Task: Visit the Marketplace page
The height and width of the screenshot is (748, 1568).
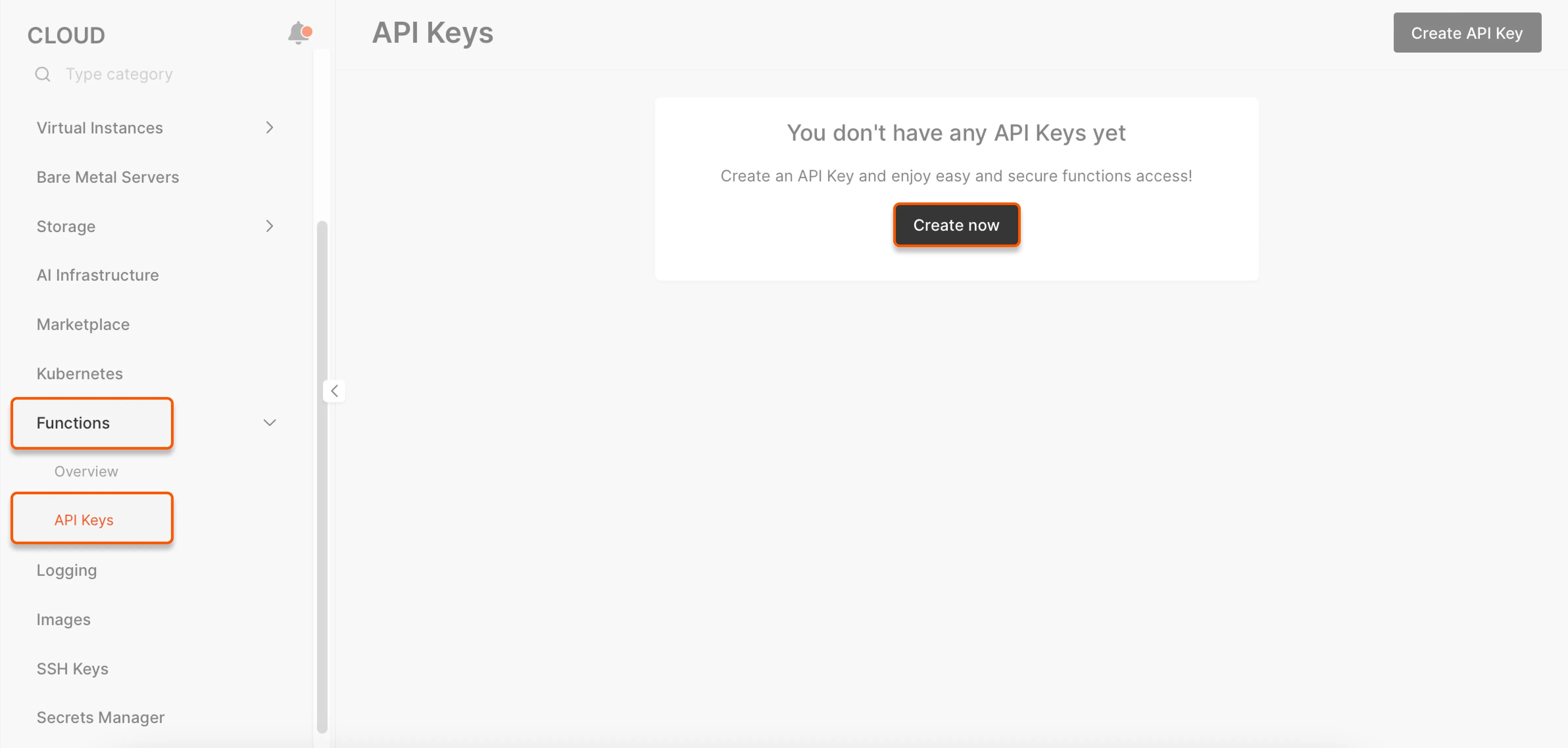Action: coord(83,324)
